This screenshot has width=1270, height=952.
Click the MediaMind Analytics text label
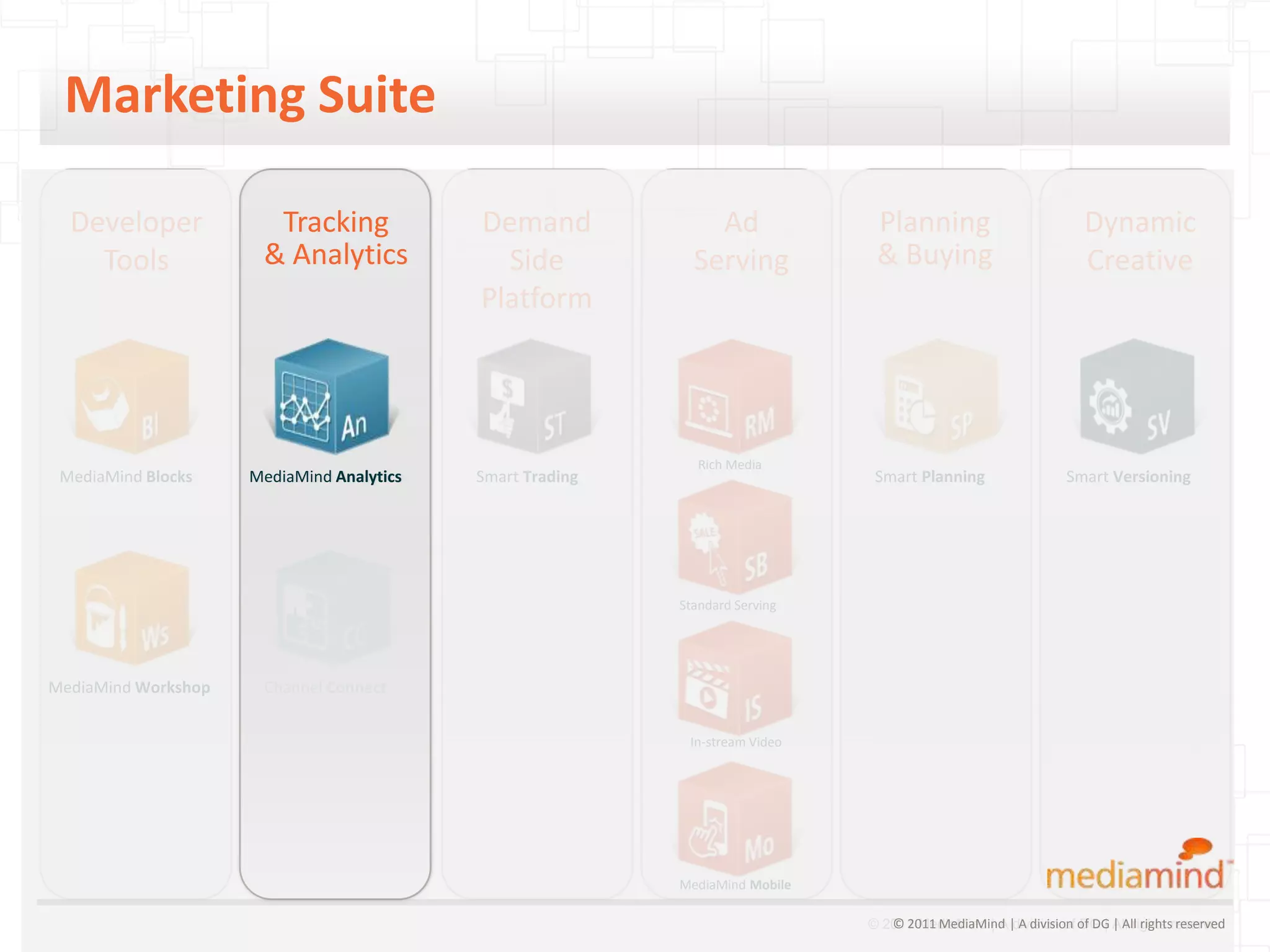325,477
